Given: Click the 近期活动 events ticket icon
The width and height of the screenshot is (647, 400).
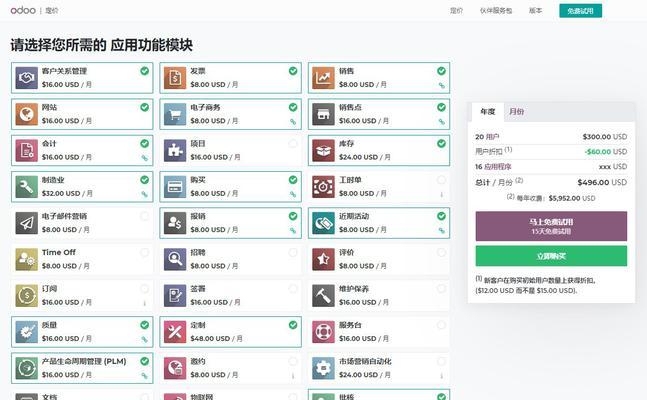Looking at the screenshot, I should [324, 223].
